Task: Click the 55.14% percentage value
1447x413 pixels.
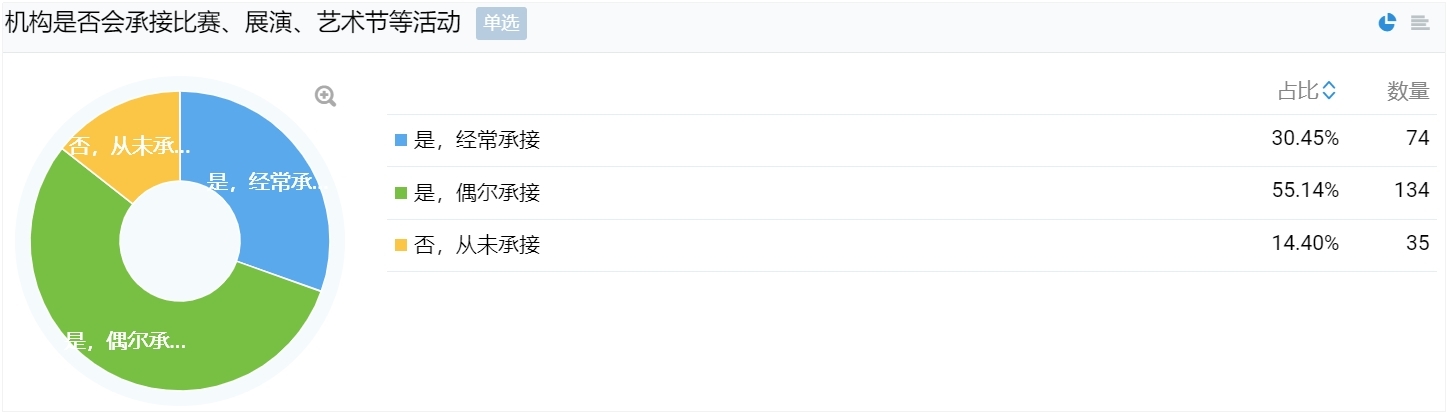Action: (x=1305, y=192)
